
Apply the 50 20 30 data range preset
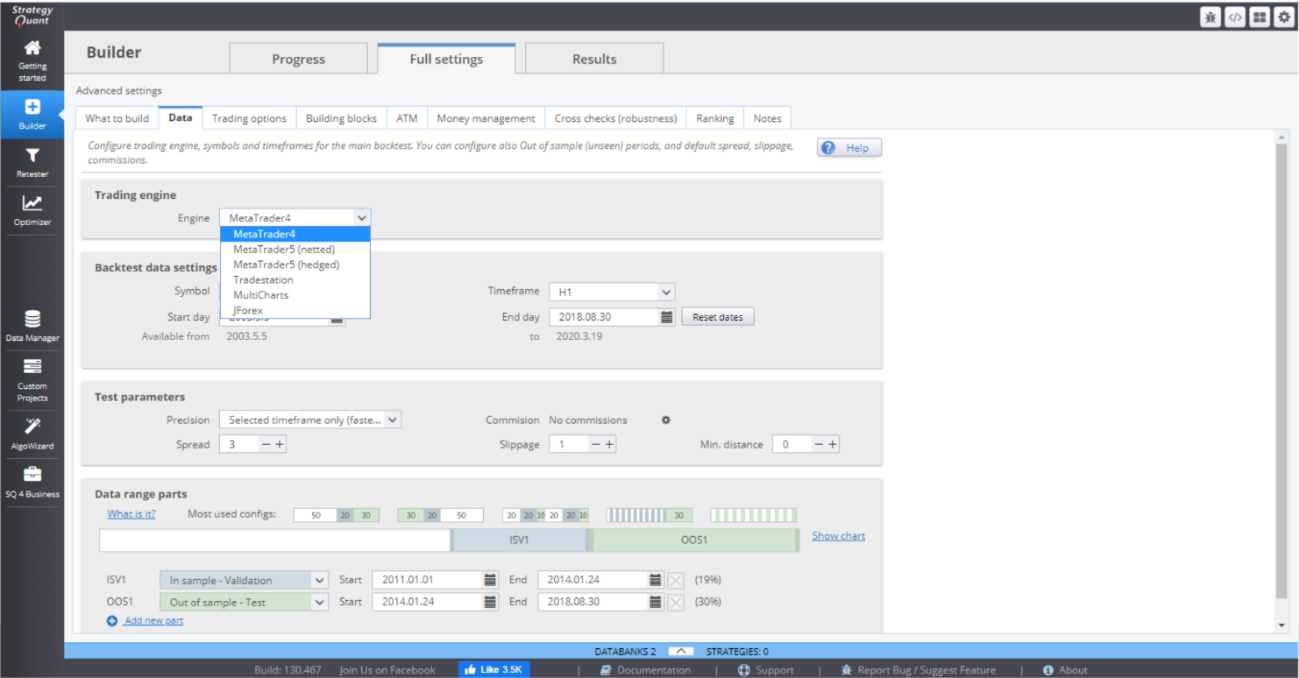[337, 515]
